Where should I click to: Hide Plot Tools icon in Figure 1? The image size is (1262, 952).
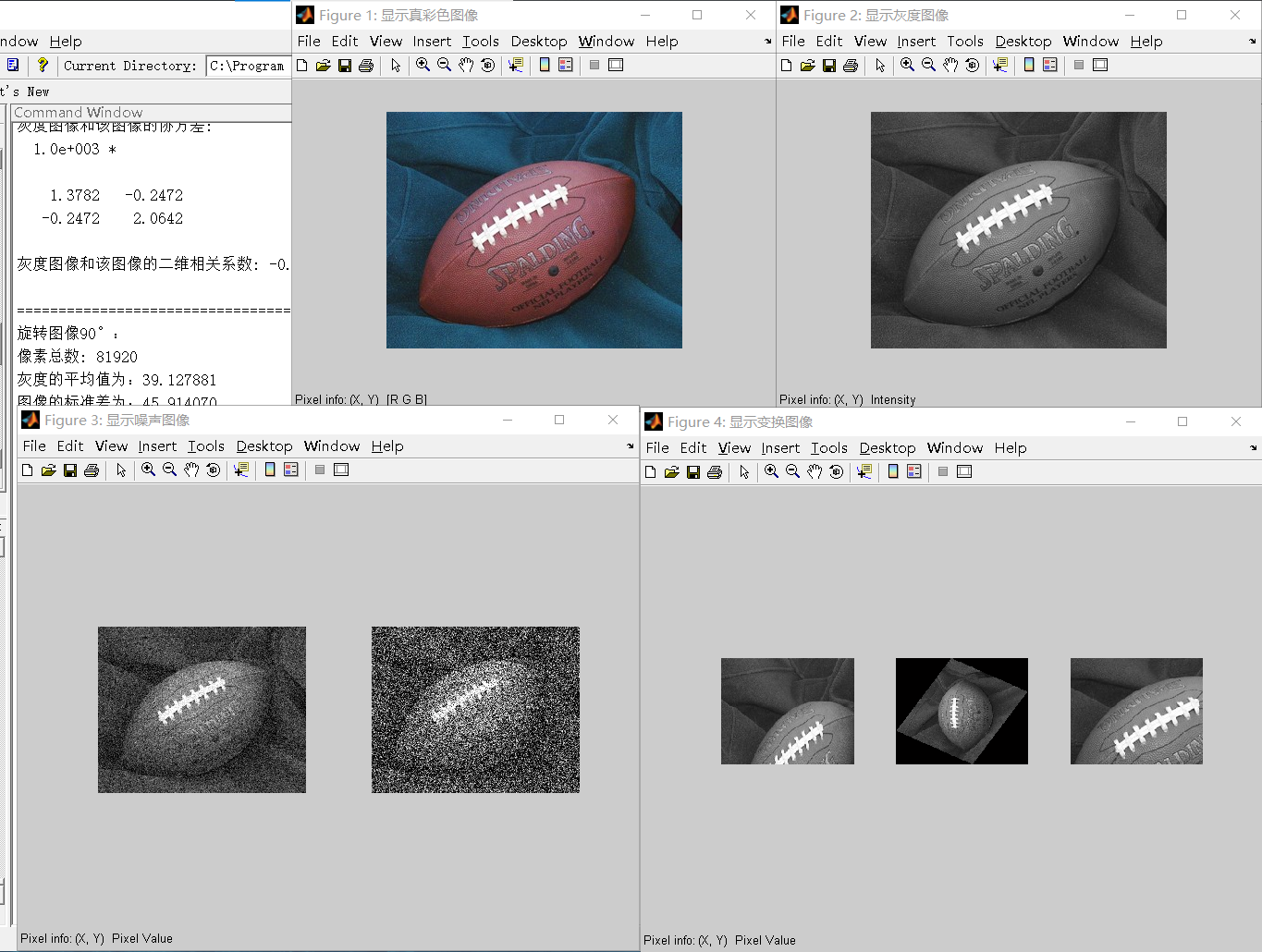click(x=594, y=66)
